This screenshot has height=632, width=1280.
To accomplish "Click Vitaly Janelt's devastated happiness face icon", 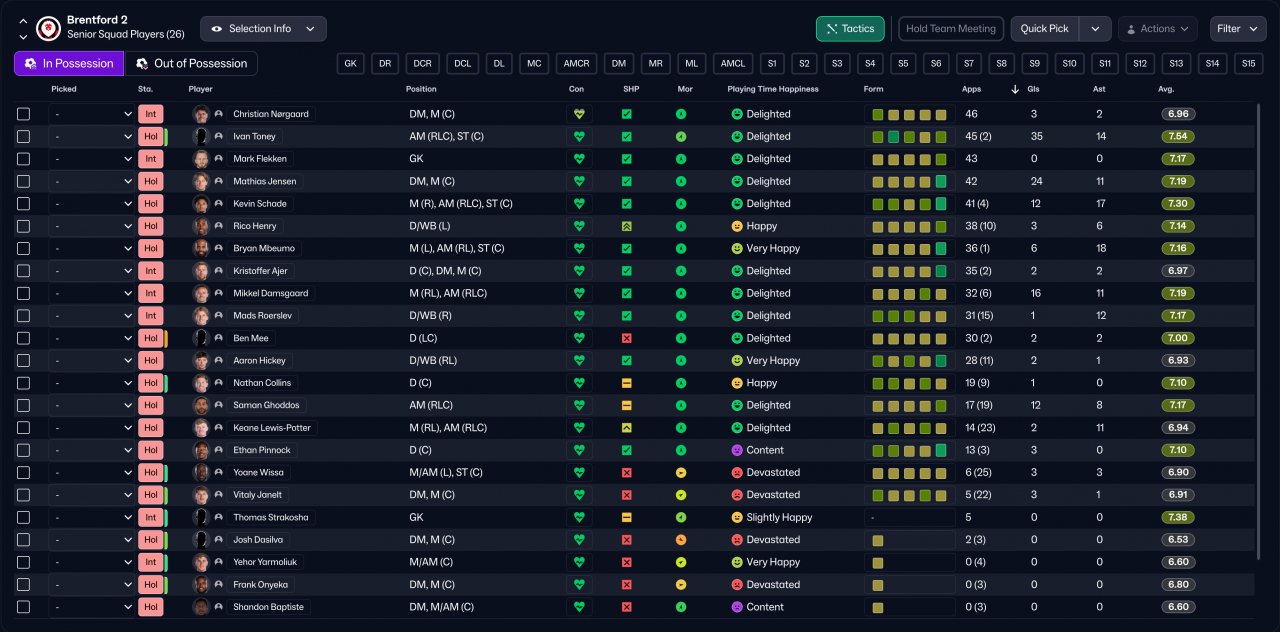I will tap(737, 495).
